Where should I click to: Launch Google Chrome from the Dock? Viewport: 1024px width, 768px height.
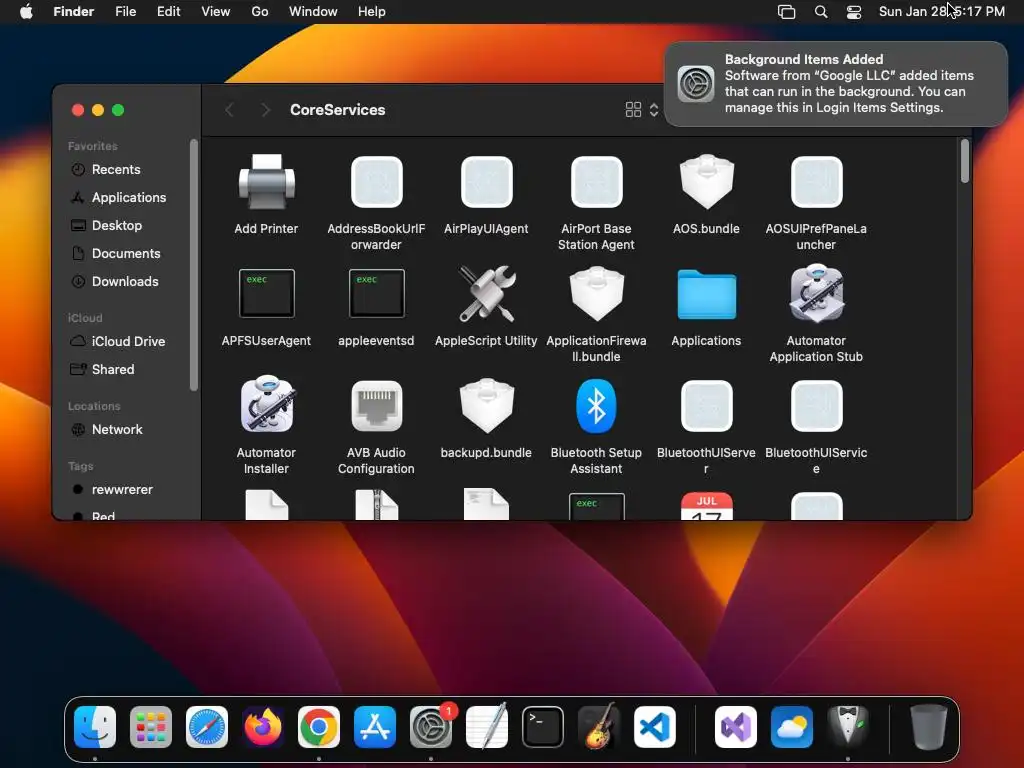319,727
